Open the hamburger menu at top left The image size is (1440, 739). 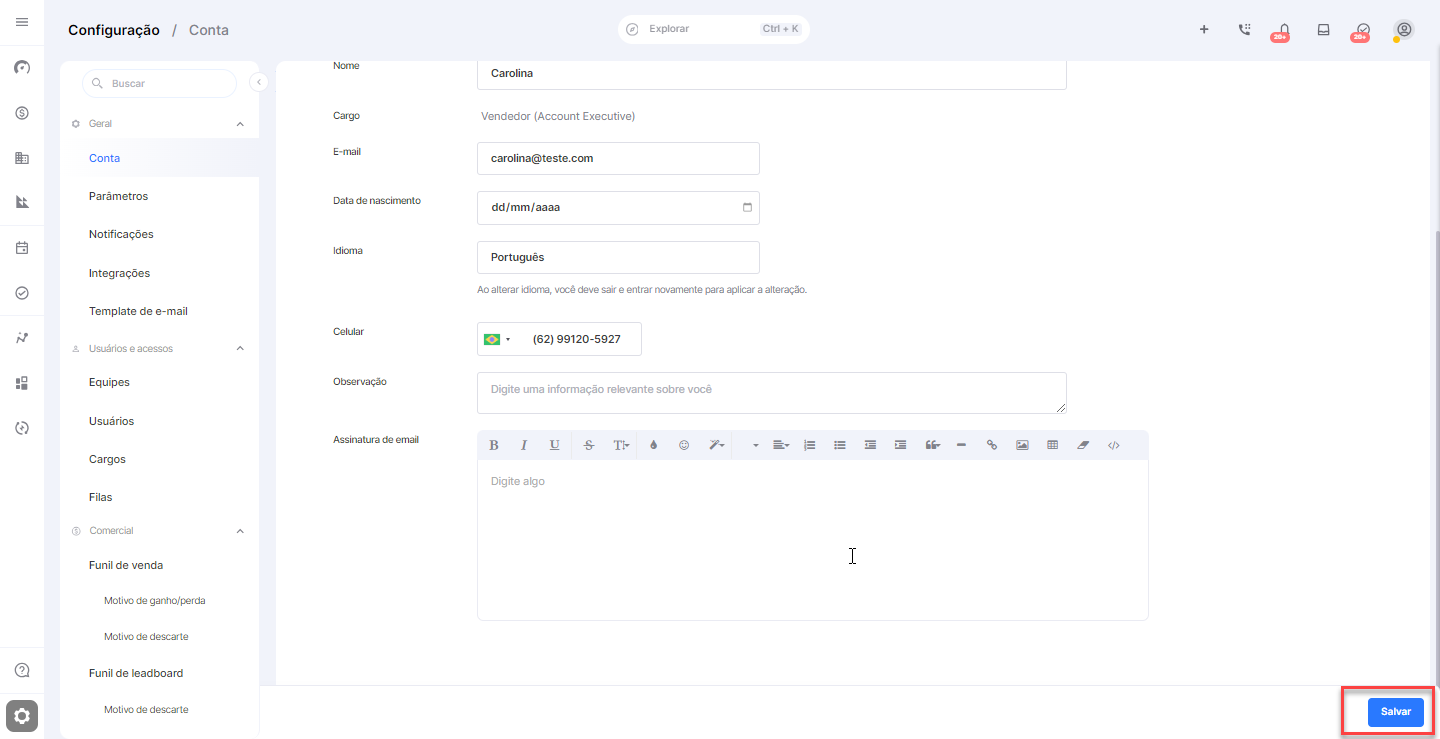click(x=22, y=22)
